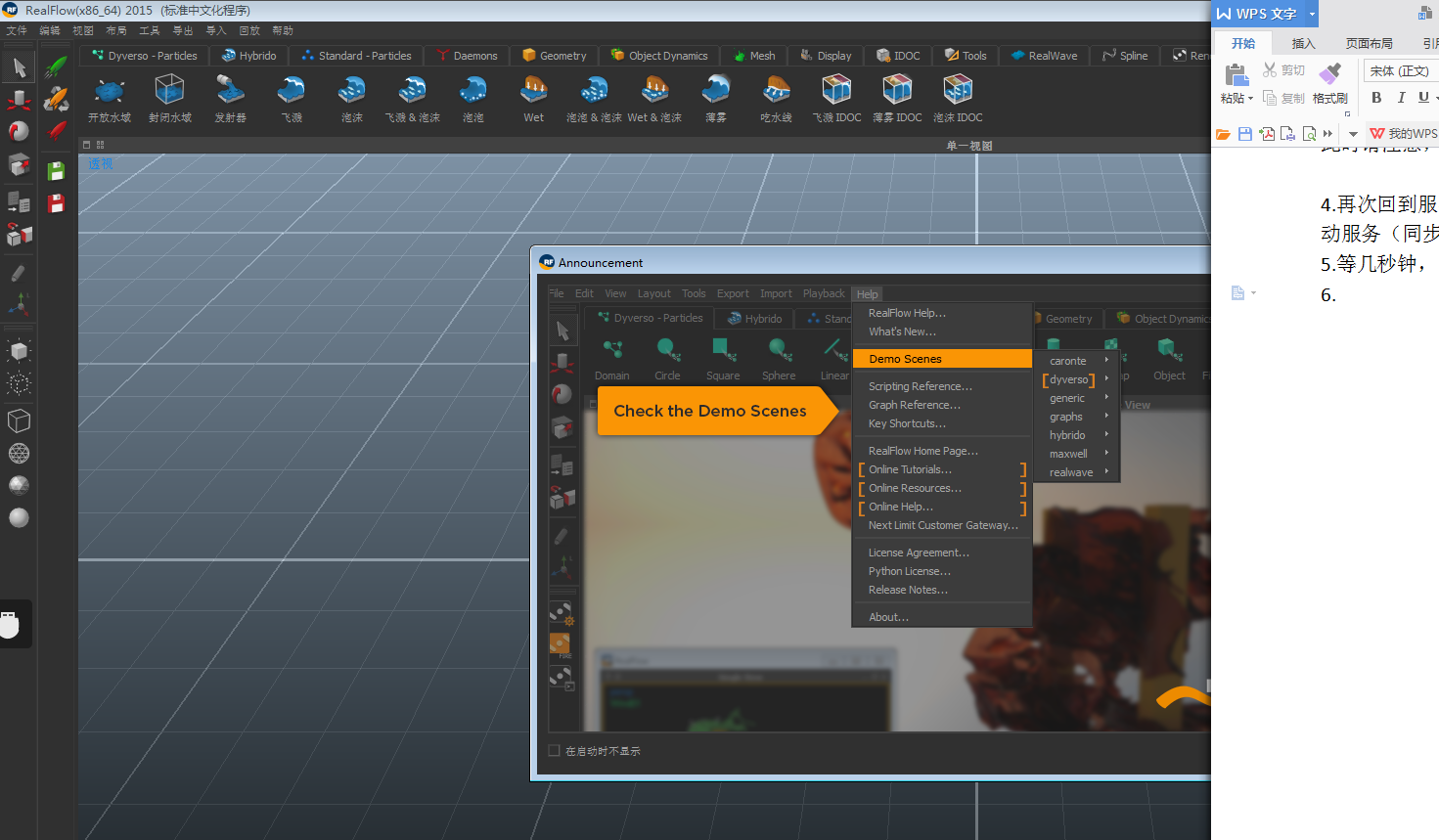Click the red floppy disk icon
Image resolution: width=1439 pixels, height=840 pixels.
[56, 202]
